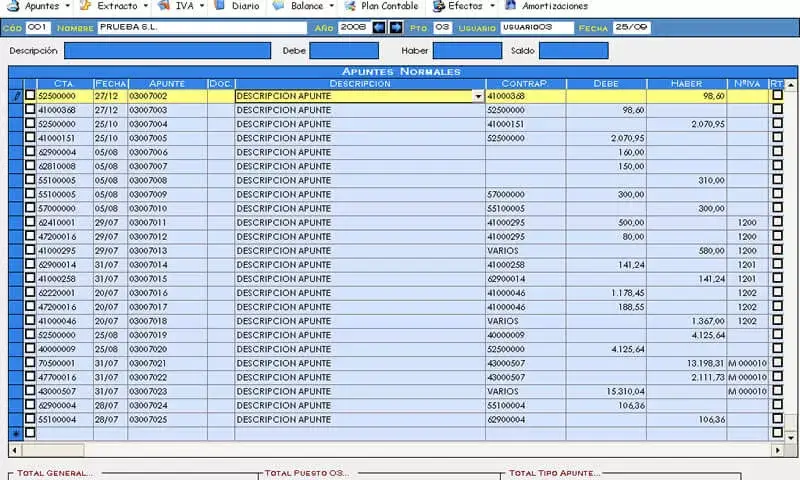The image size is (800, 480).
Task: Go to previous year with left arrow
Action: coord(379,27)
